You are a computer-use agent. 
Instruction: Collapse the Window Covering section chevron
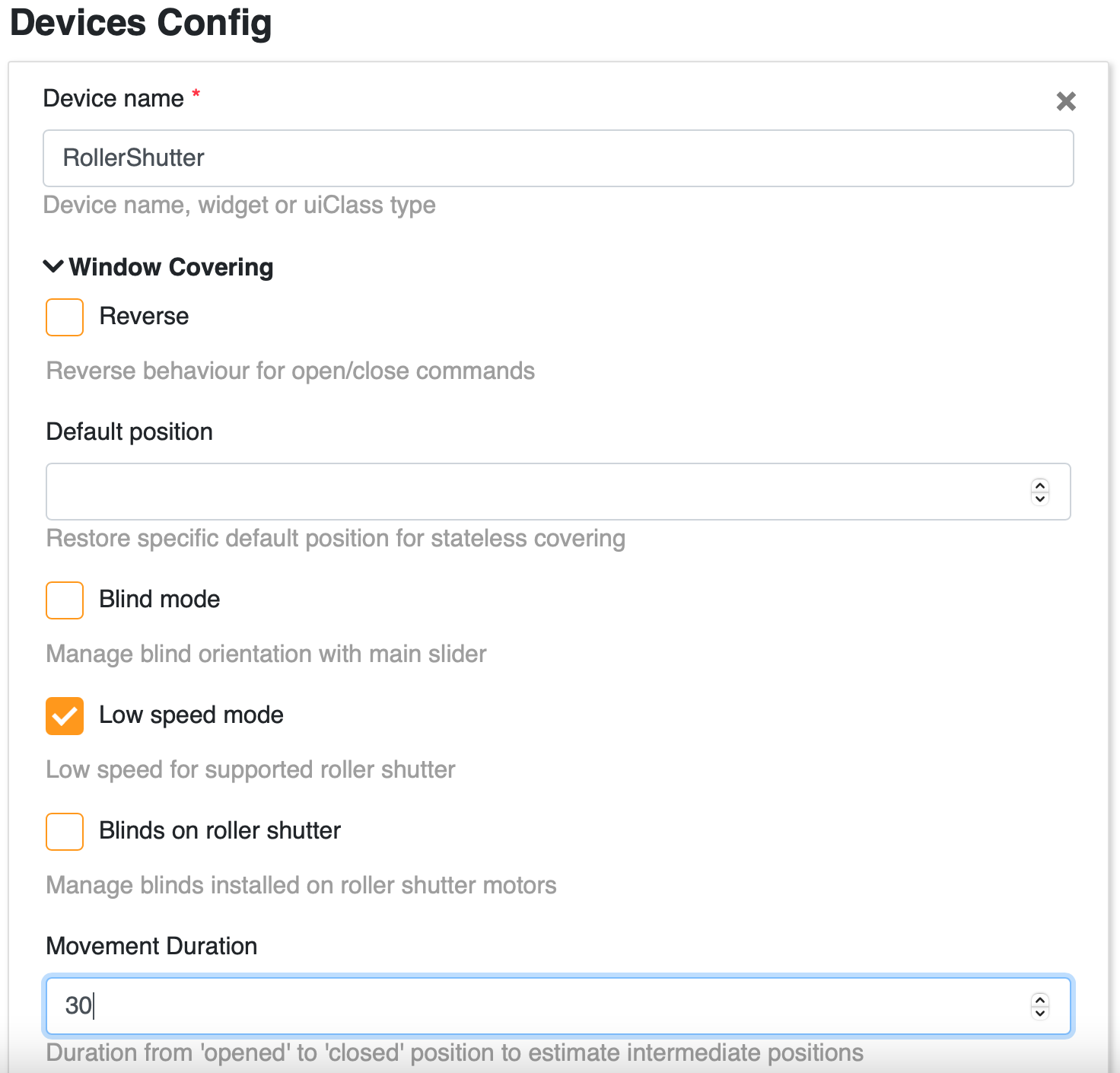pyautogui.click(x=53, y=266)
